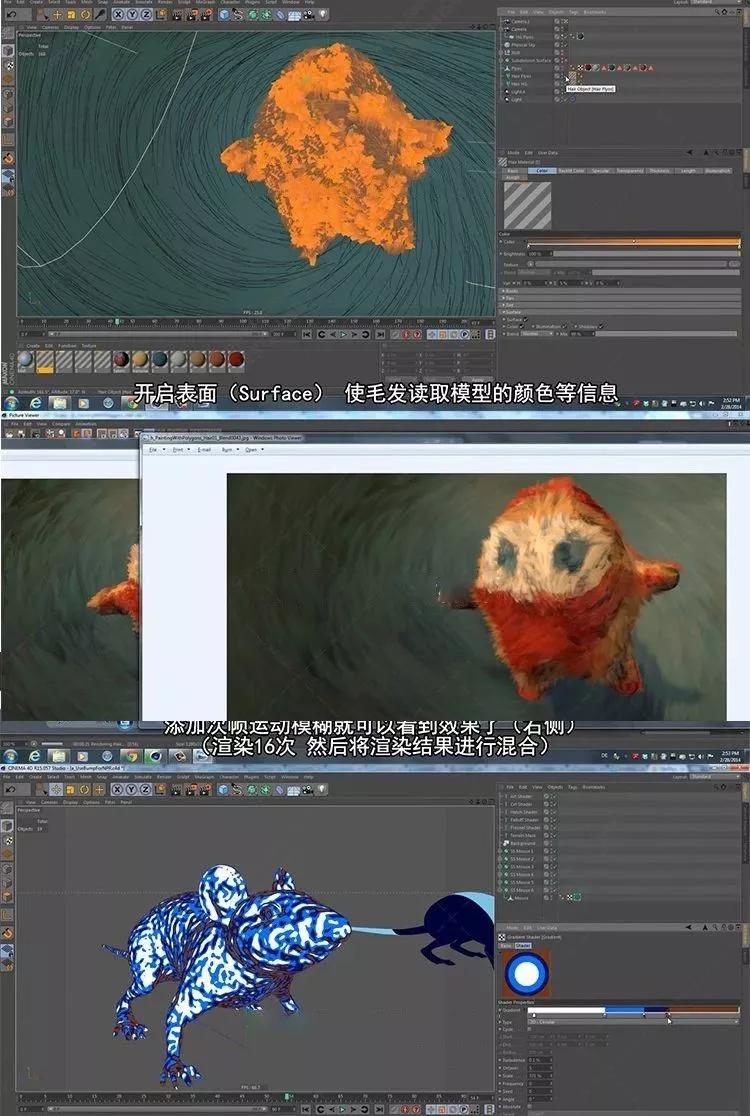Expand SS Mouse 6 in Object Manager
Viewport: 750px width, 1116px height.
click(500, 890)
